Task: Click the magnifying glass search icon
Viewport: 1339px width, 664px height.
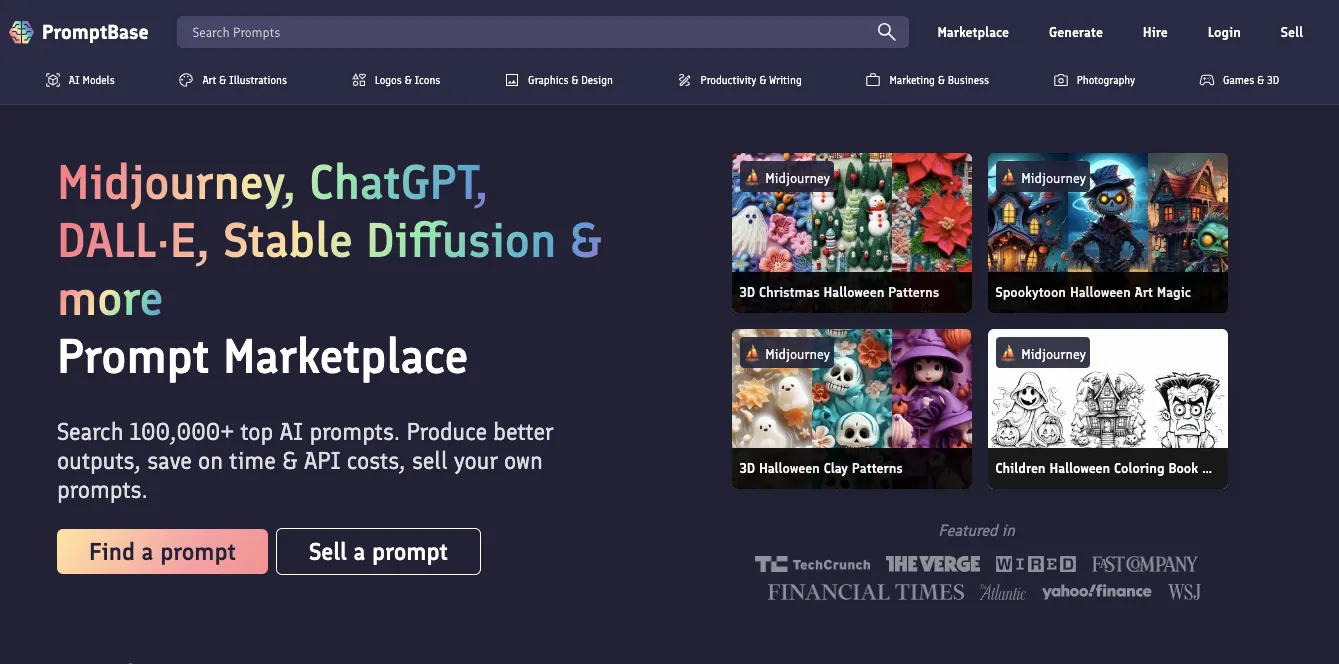Action: point(886,32)
